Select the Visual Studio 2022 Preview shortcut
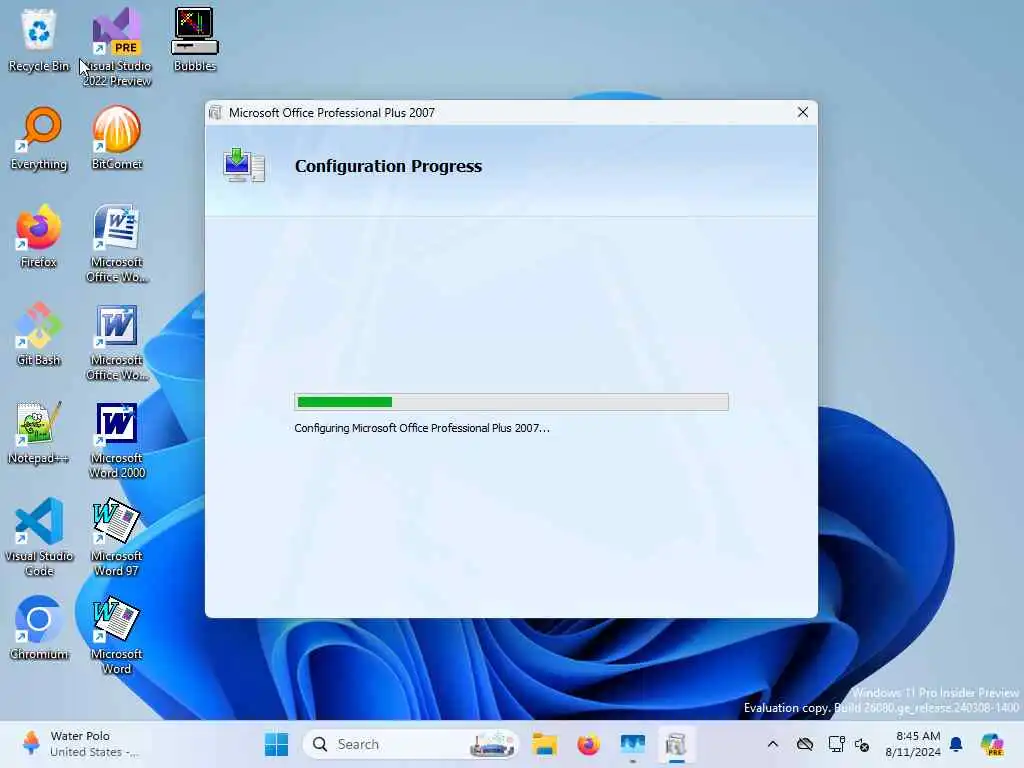This screenshot has height=768, width=1024. pos(117,46)
